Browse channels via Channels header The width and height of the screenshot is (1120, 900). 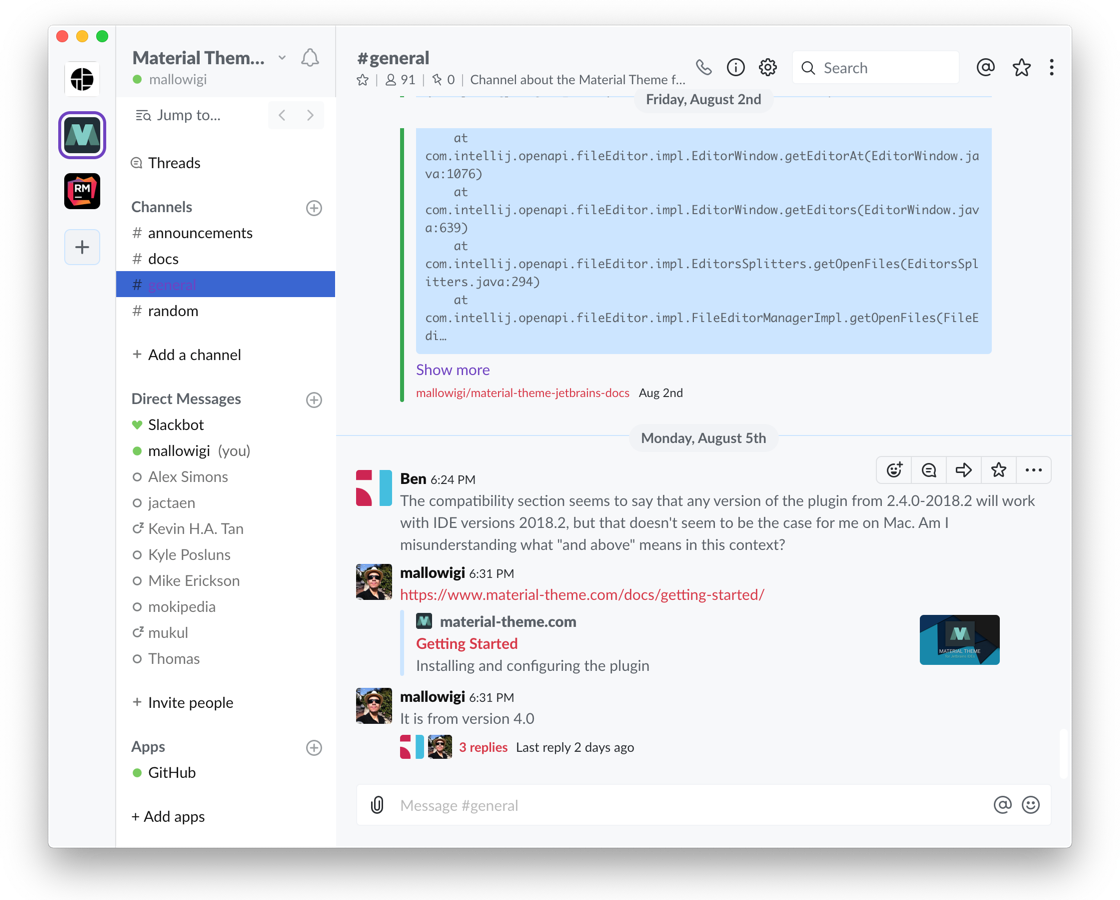pos(161,207)
